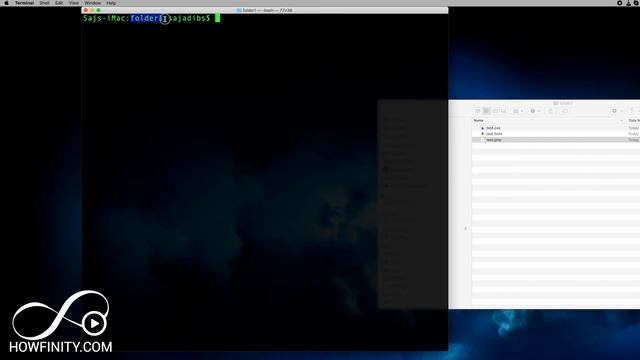Click the highlighted folder1 text in Terminal prompt
Image resolution: width=640 pixels, height=360 pixels.
147,18
